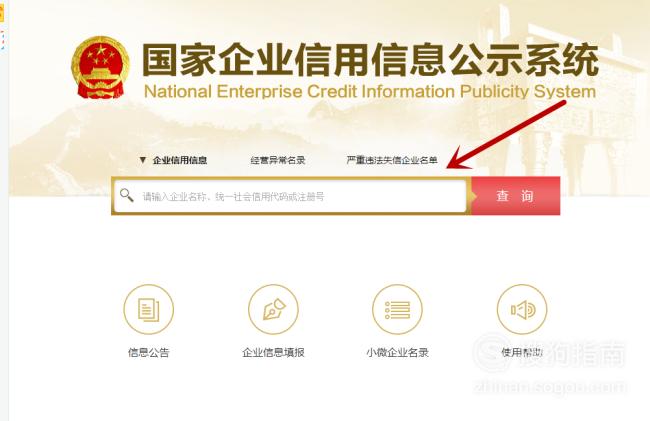Click the Sogou watermark logo icon
The width and height of the screenshot is (650, 421).
[490, 352]
